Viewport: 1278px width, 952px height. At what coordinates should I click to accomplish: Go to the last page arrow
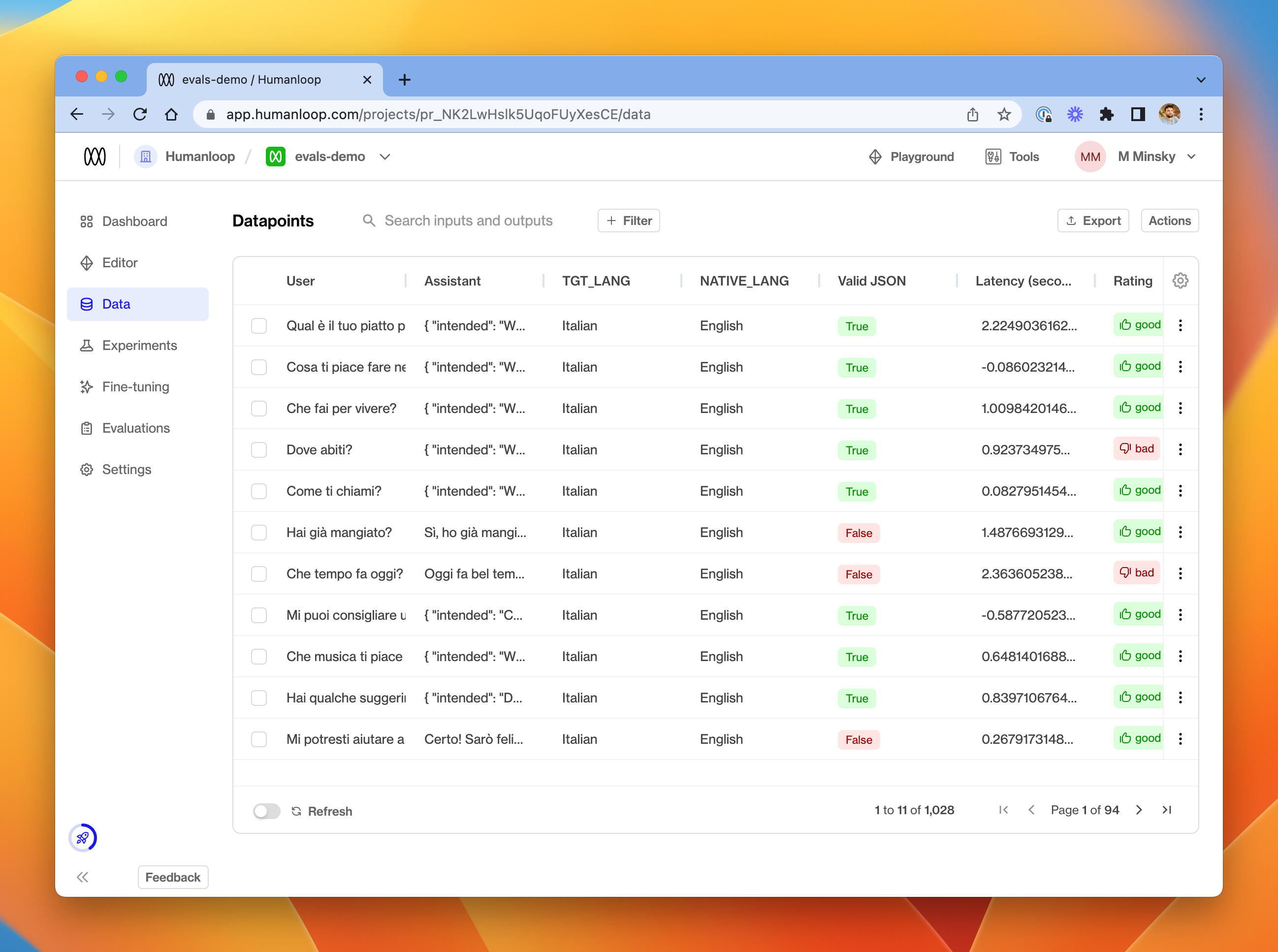[x=1167, y=810]
